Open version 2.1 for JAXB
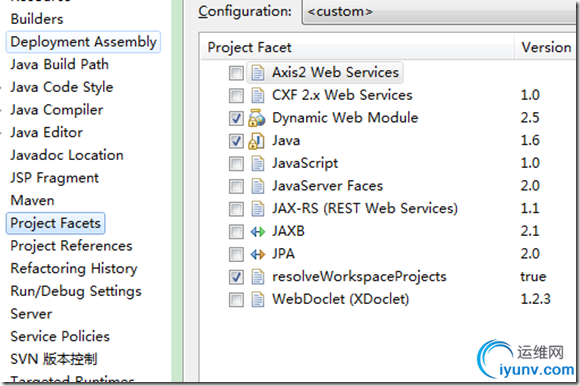 [530, 231]
